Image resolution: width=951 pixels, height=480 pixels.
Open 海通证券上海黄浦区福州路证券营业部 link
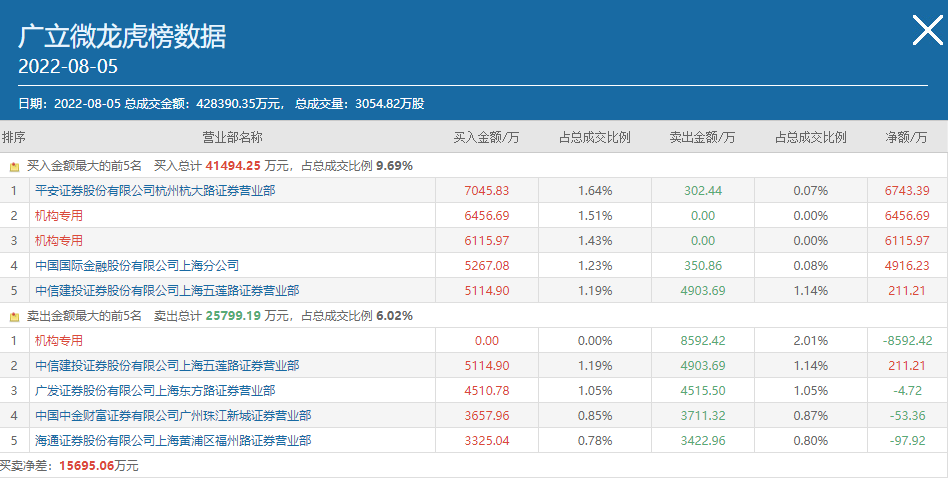(x=173, y=440)
